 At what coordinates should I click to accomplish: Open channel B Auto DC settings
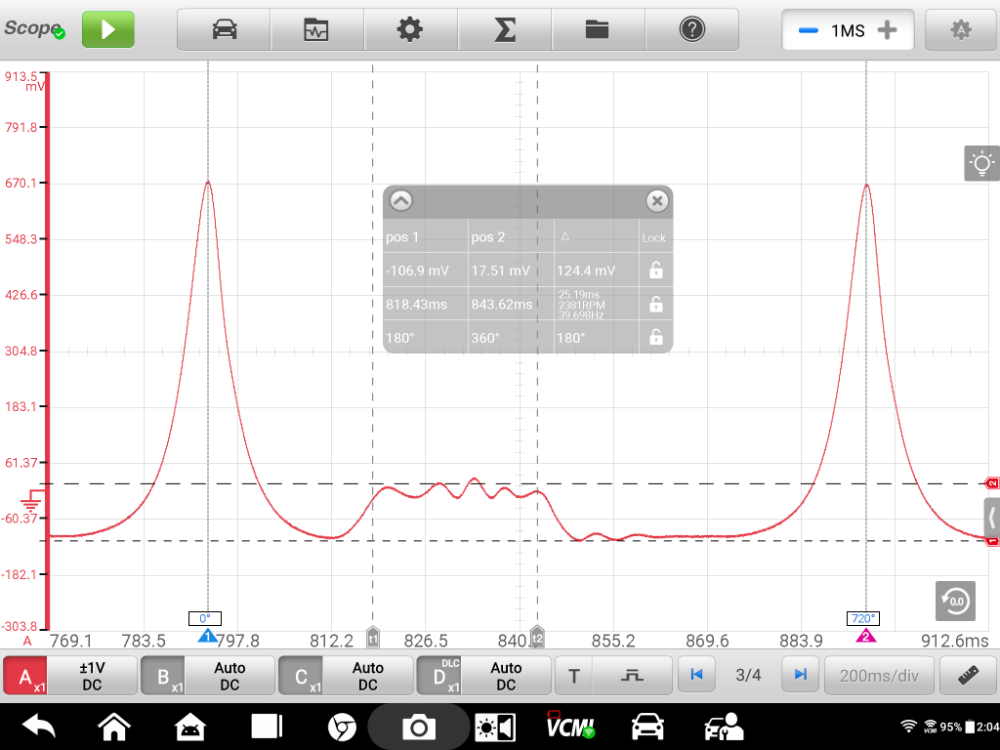pos(229,676)
